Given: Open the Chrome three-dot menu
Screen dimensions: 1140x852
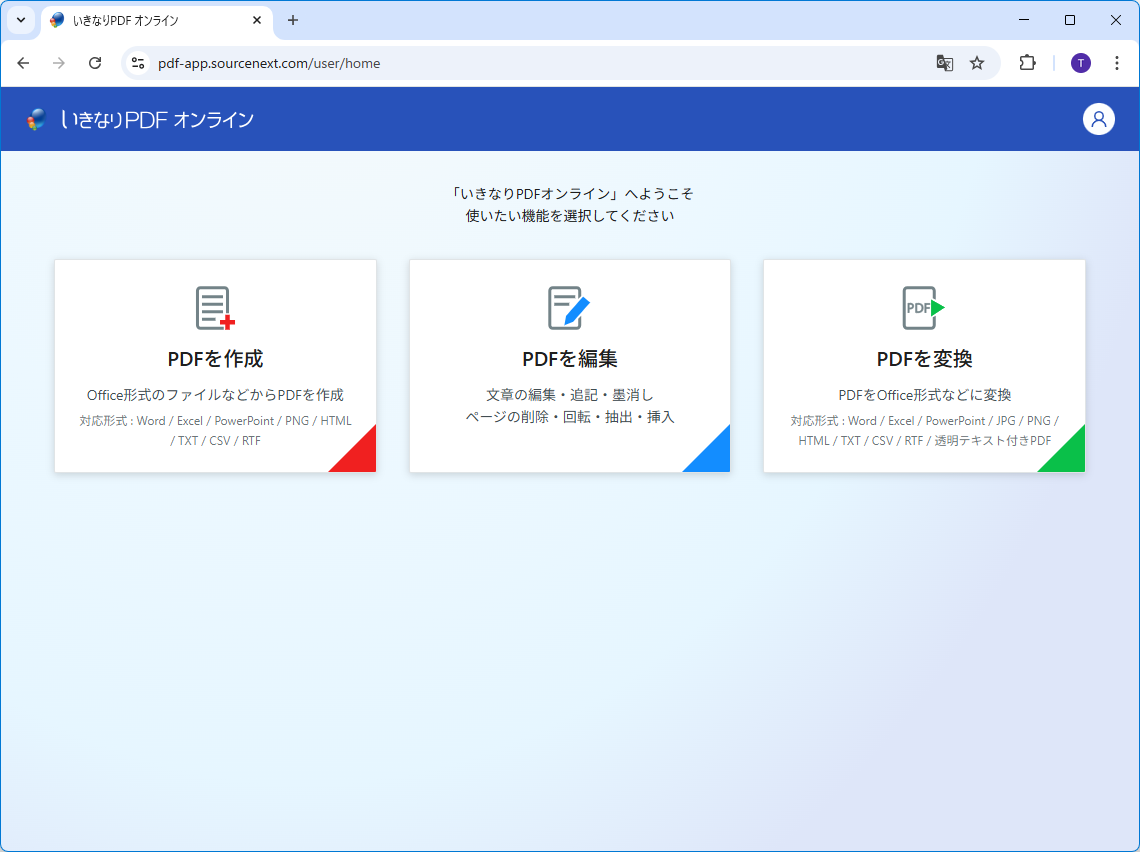Looking at the screenshot, I should click(x=1117, y=63).
